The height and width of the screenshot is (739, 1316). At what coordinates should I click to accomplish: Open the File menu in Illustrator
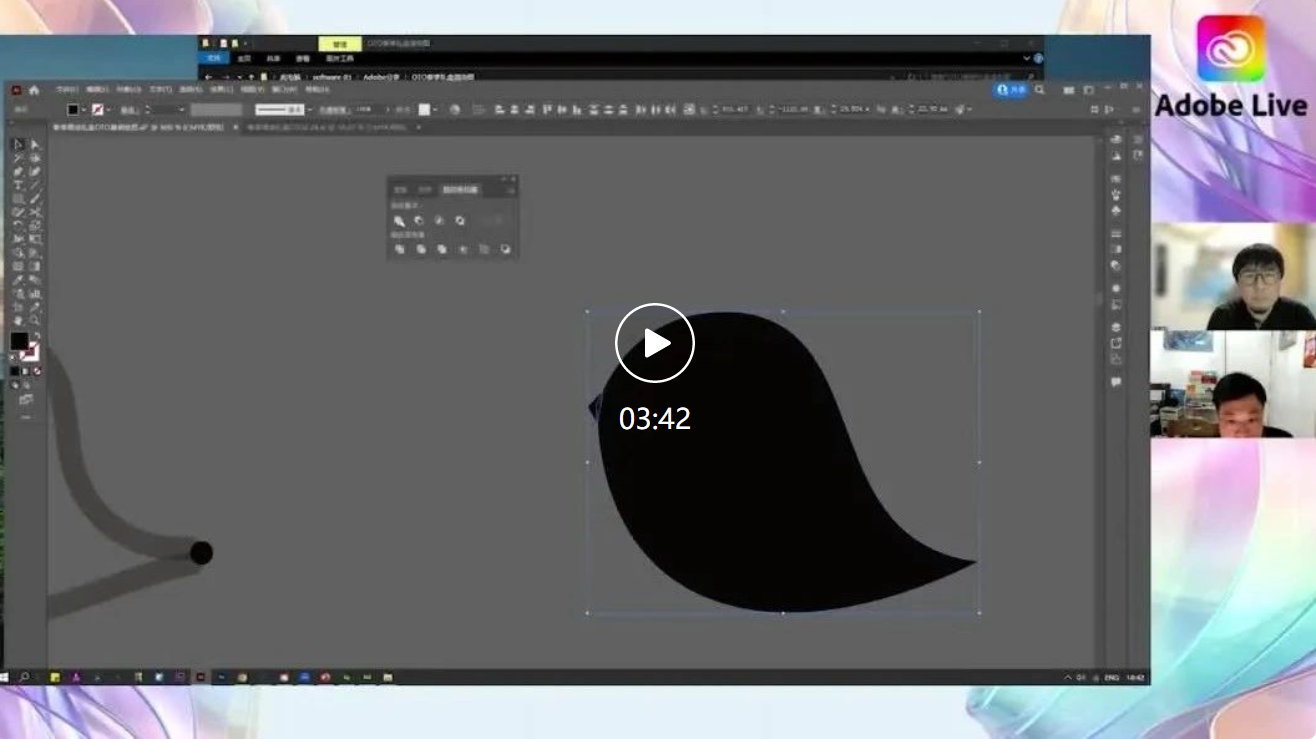coord(66,89)
